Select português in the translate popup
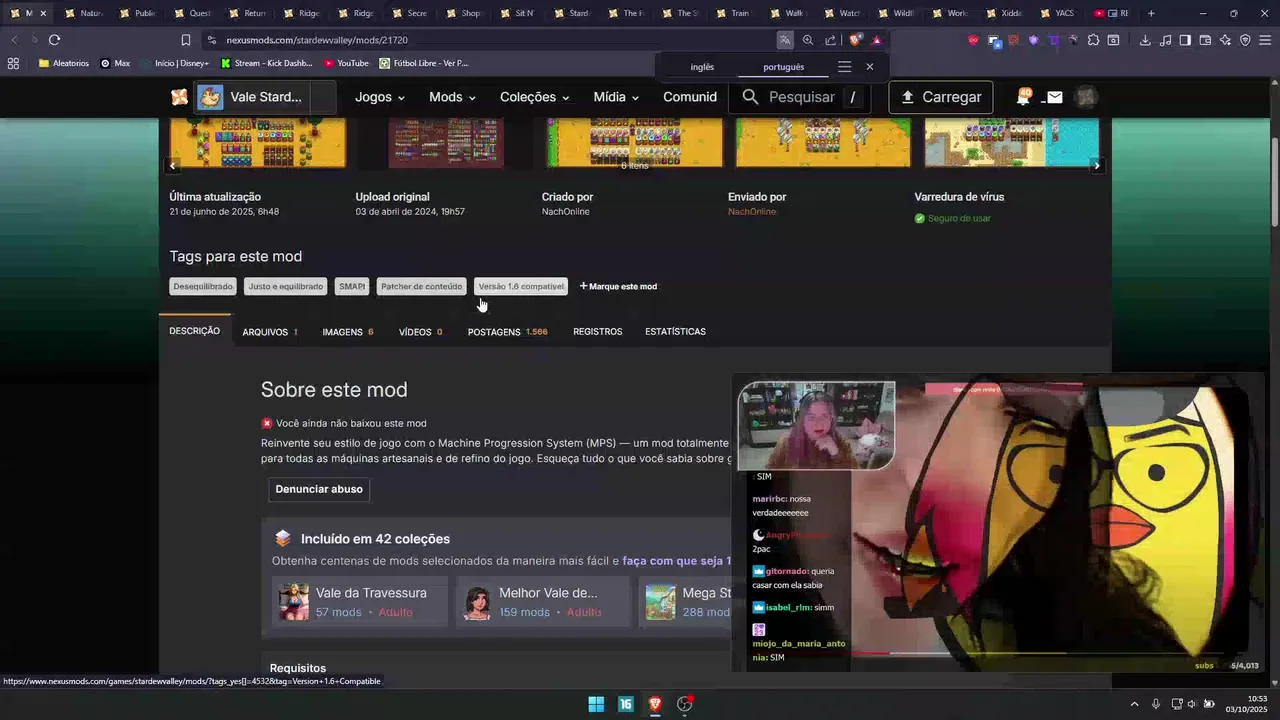 click(x=783, y=67)
